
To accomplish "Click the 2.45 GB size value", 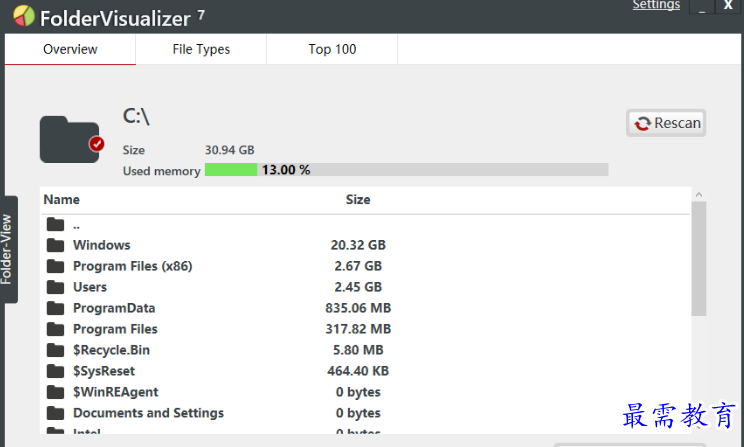I will click(x=358, y=287).
